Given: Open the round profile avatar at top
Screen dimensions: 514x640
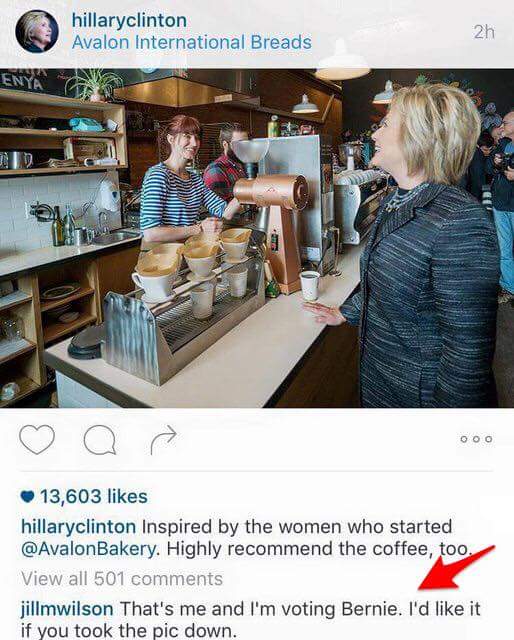Looking at the screenshot, I should point(37,31).
